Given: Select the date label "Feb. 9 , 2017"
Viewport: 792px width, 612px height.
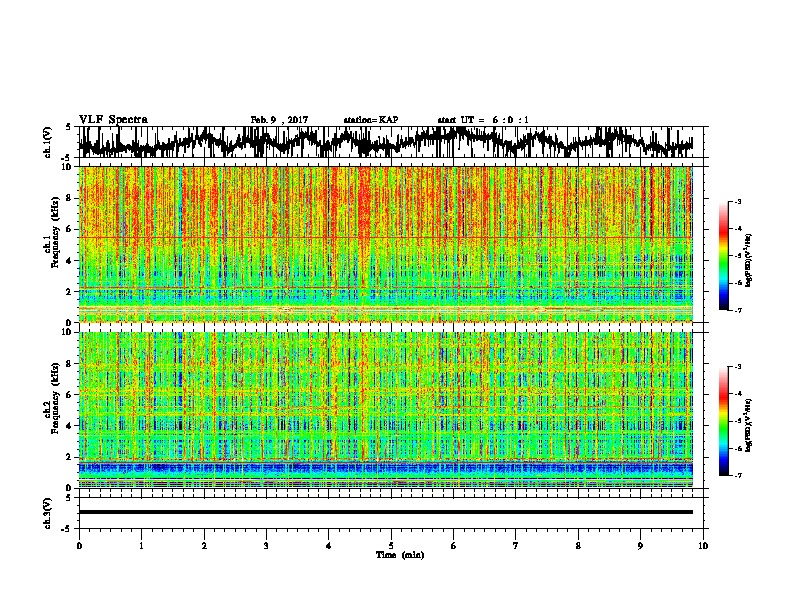Looking at the screenshot, I should pyautogui.click(x=279, y=120).
